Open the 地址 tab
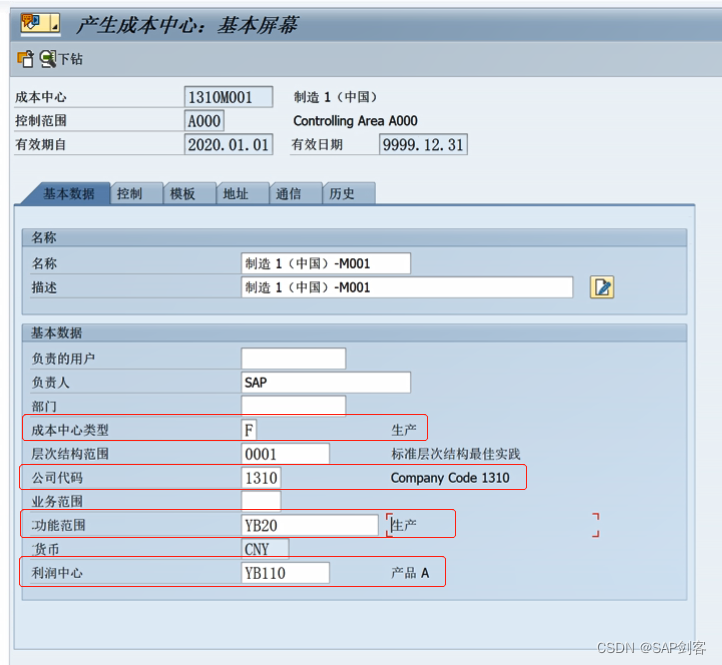This screenshot has height=665, width=722. tap(243, 193)
